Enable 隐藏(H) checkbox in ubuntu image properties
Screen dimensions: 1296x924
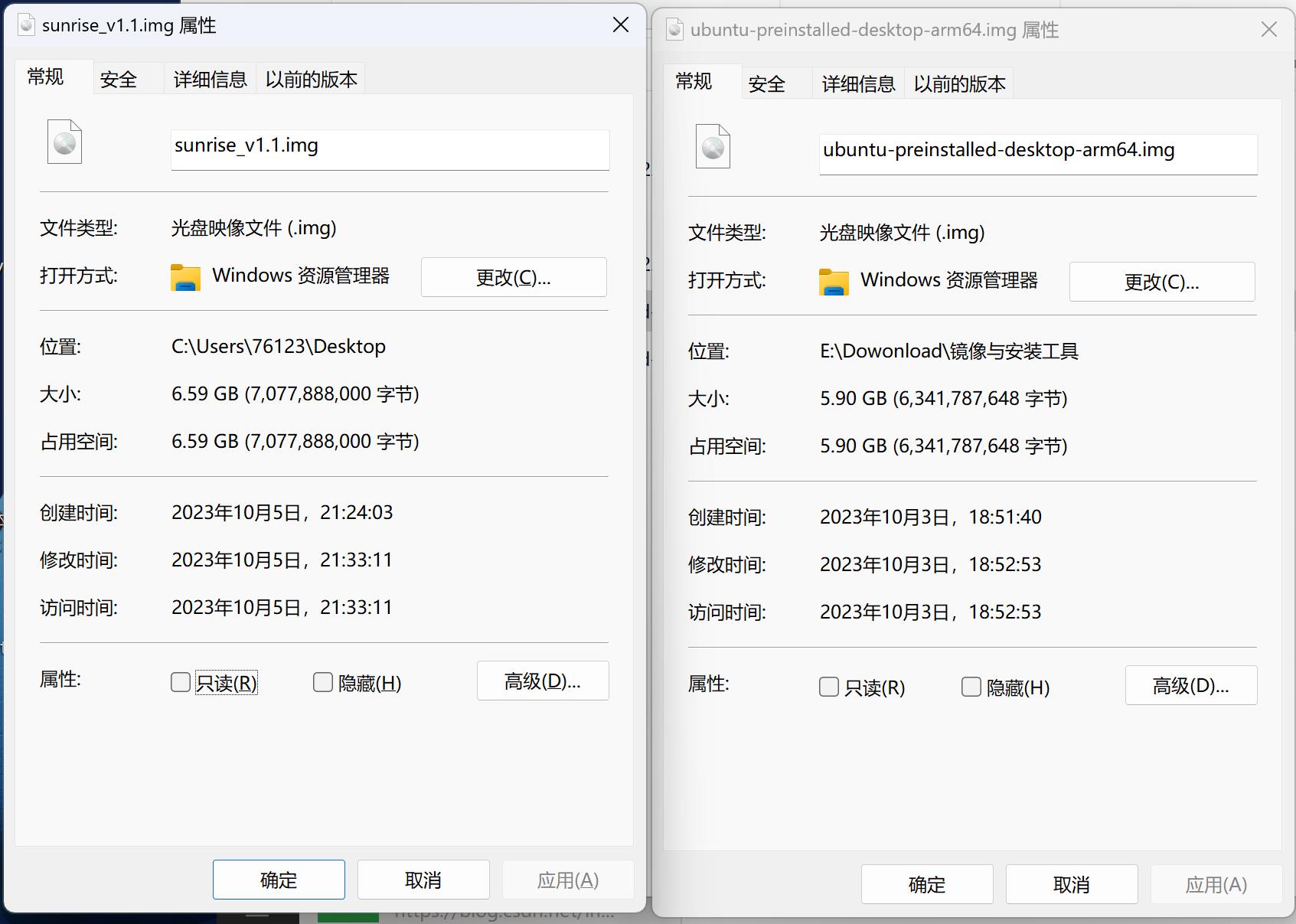(971, 687)
